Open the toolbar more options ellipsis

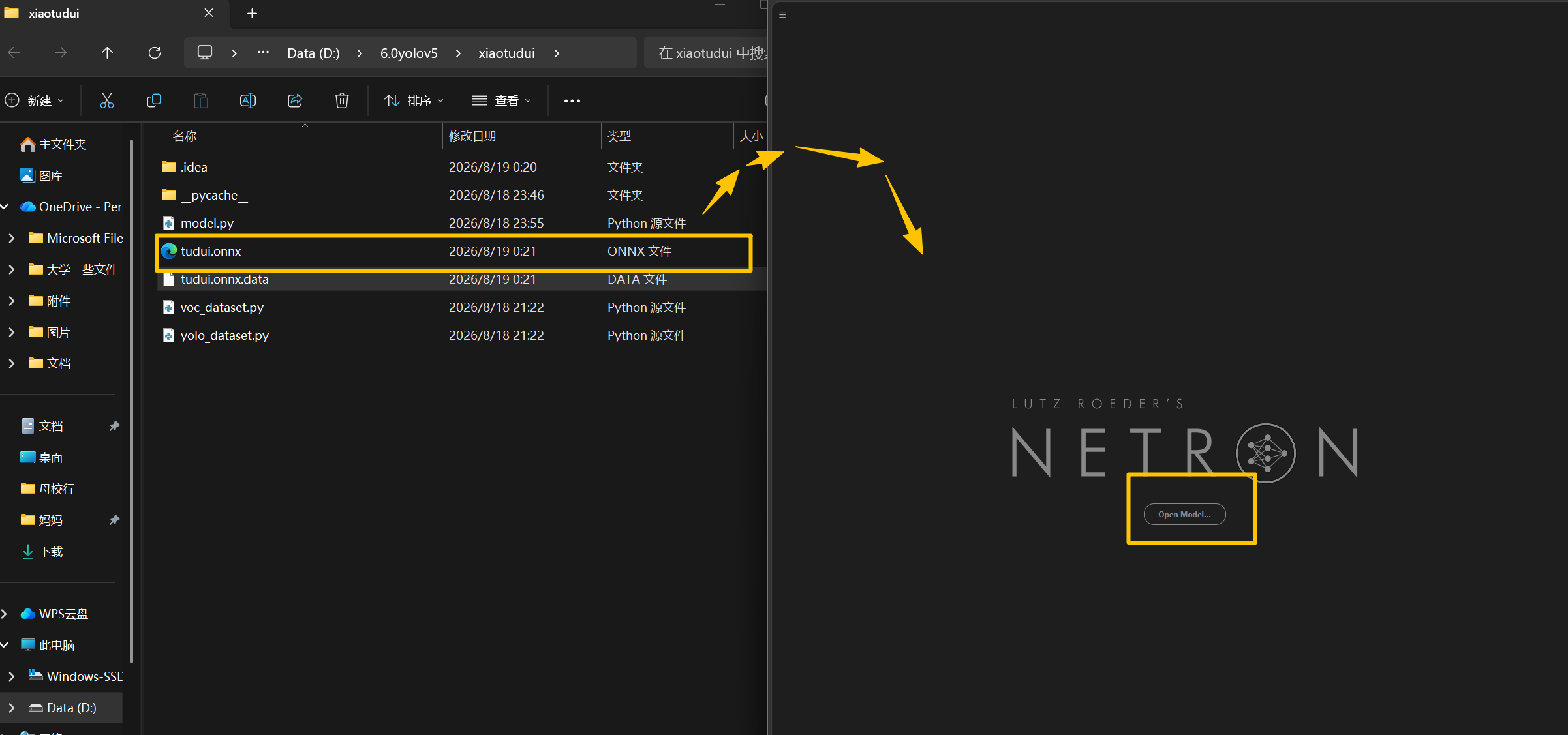pyautogui.click(x=572, y=100)
